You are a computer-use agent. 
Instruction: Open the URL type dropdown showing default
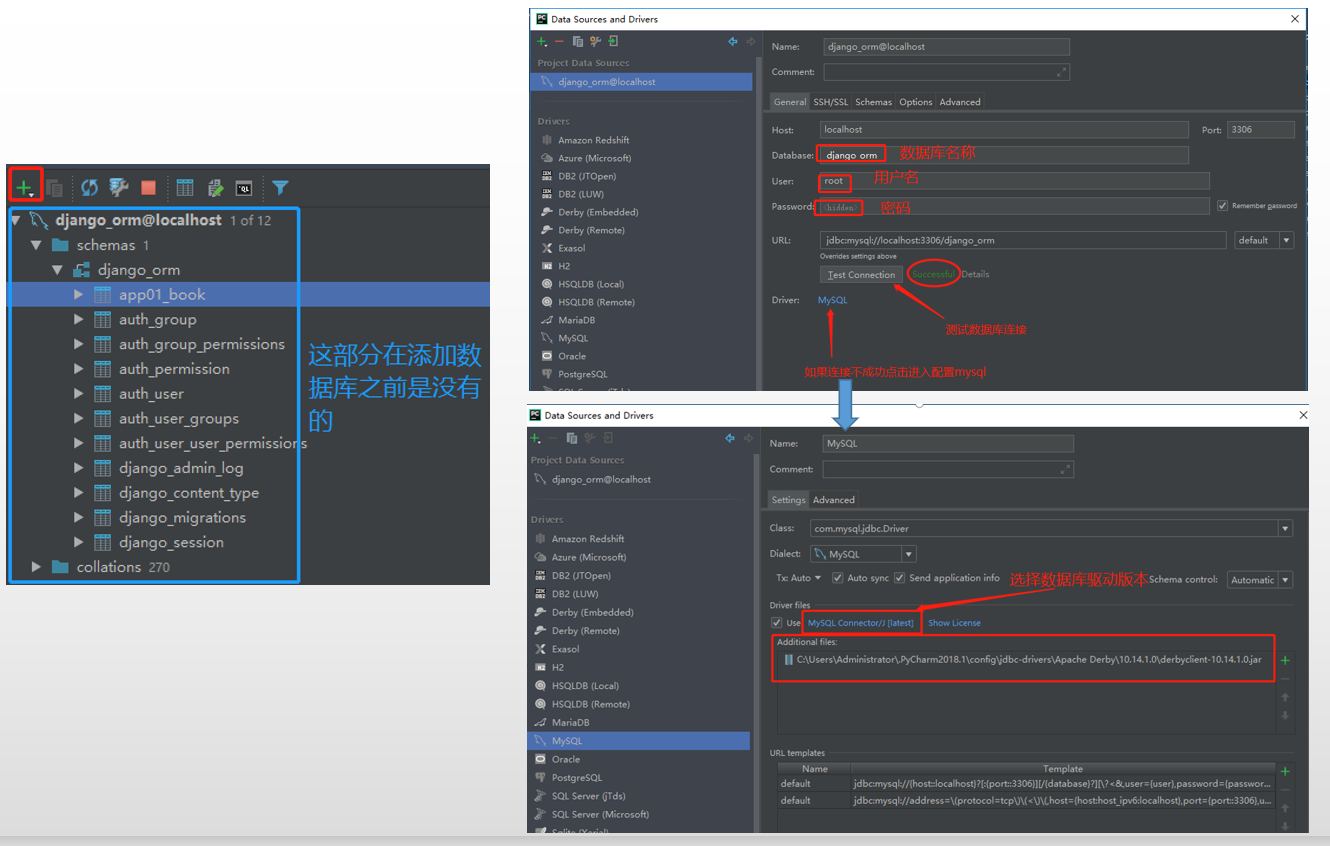[x=1264, y=240]
